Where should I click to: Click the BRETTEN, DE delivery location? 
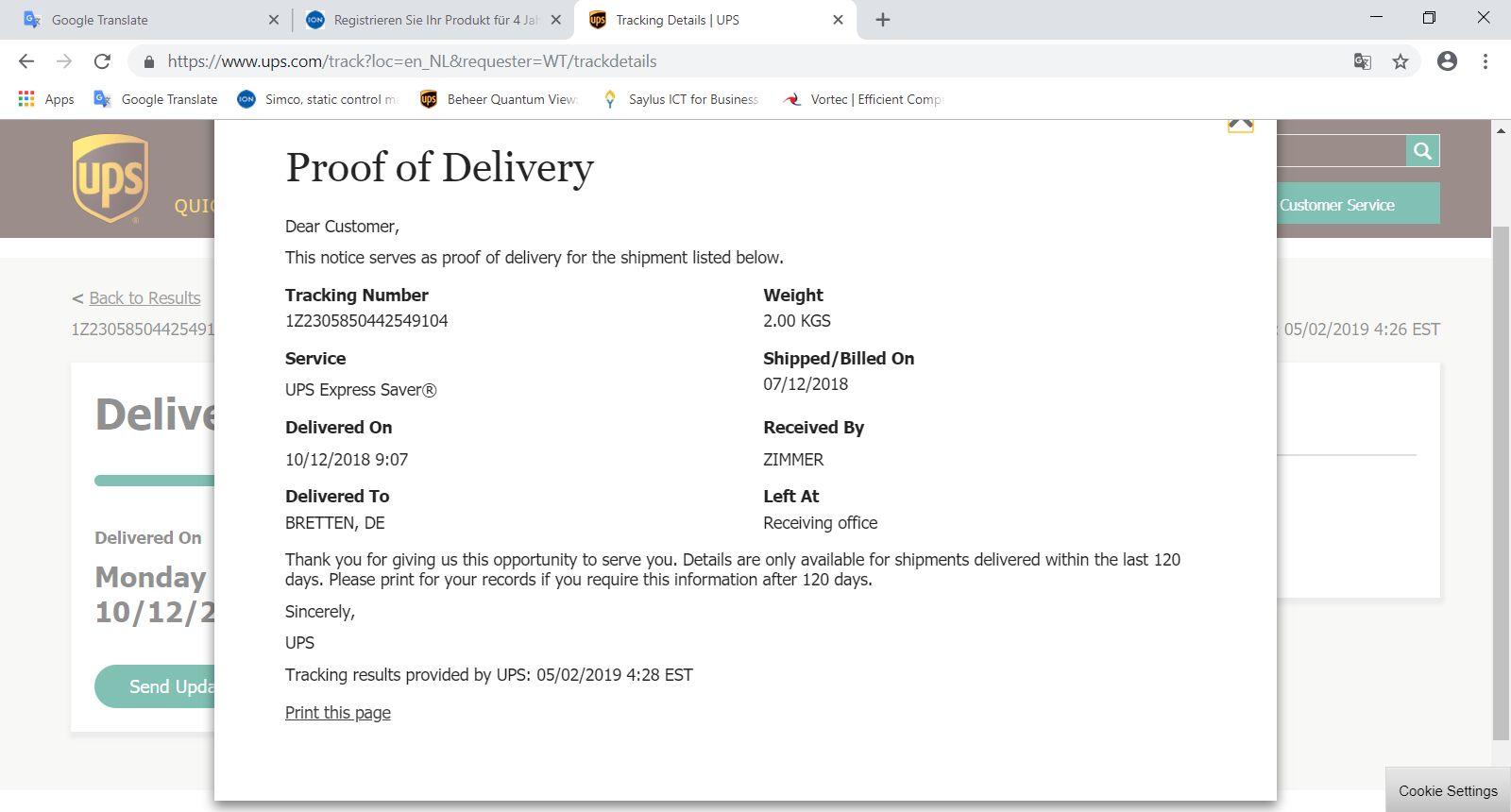pos(335,523)
